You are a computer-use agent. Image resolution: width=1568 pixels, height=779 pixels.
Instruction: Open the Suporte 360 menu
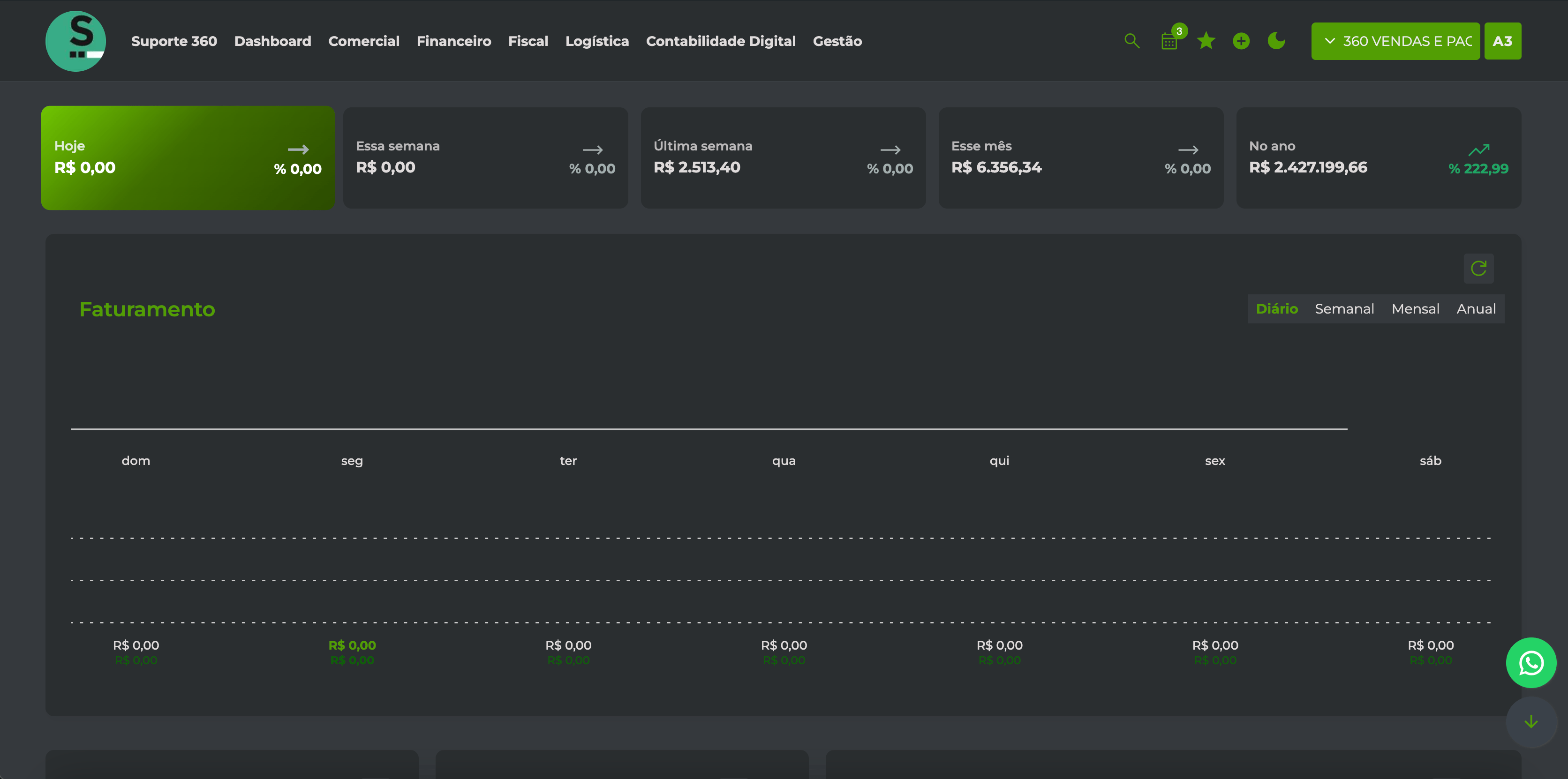174,41
